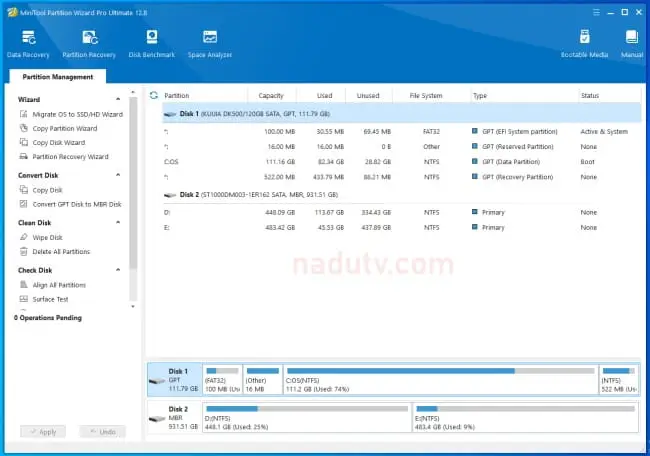Sort by Capacity column header
Screen dimensions: 650x456
pyautogui.click(x=271, y=95)
